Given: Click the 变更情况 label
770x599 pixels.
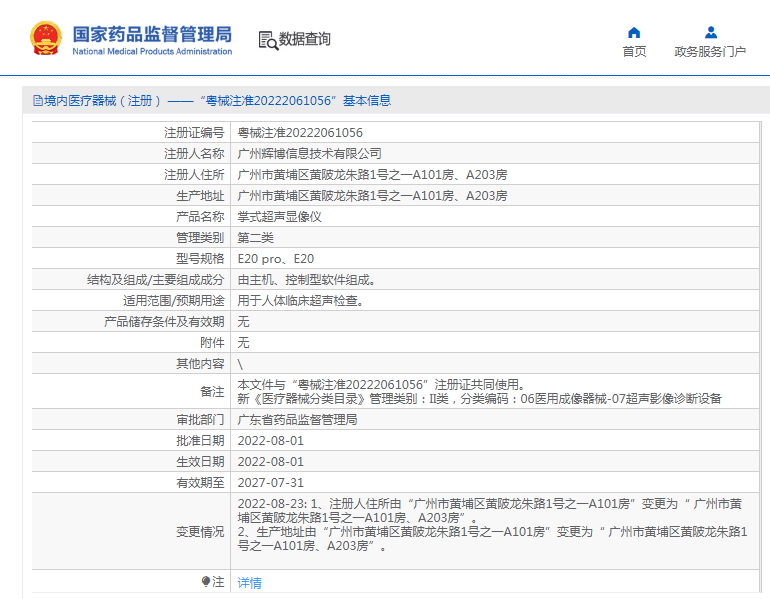Looking at the screenshot, I should point(200,532).
